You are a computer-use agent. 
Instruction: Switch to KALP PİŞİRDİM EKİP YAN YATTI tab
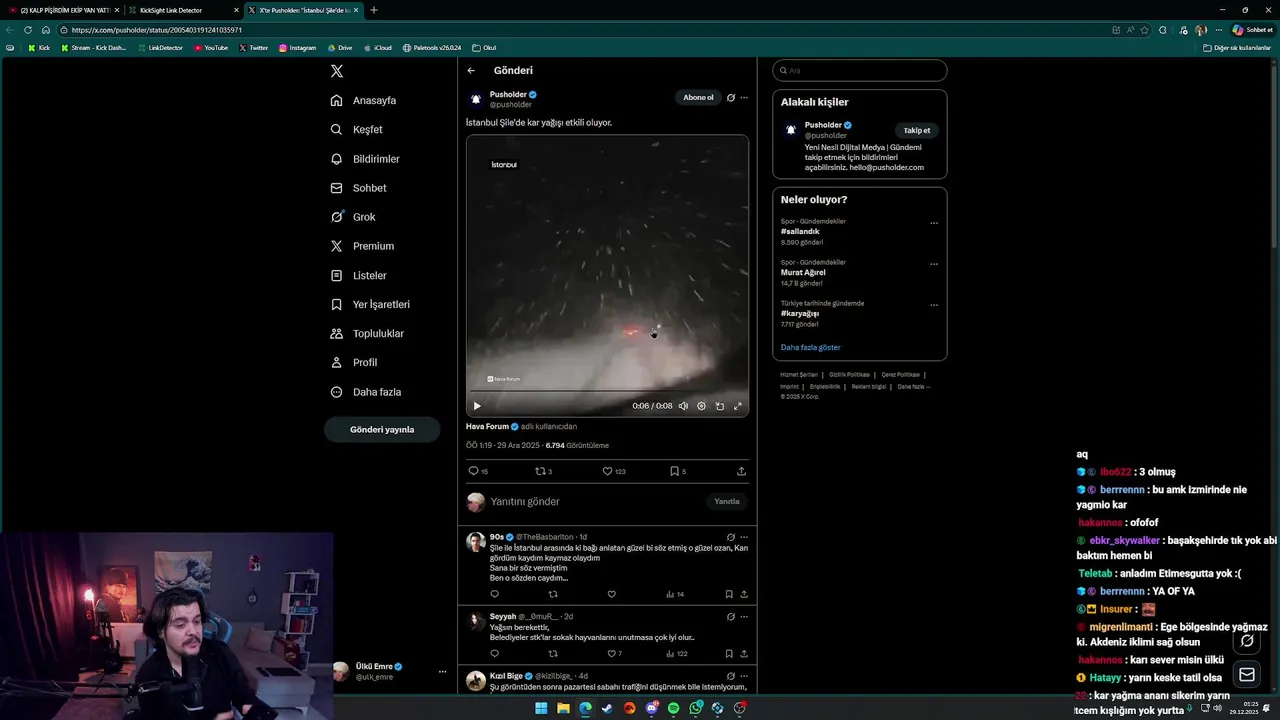(62, 10)
